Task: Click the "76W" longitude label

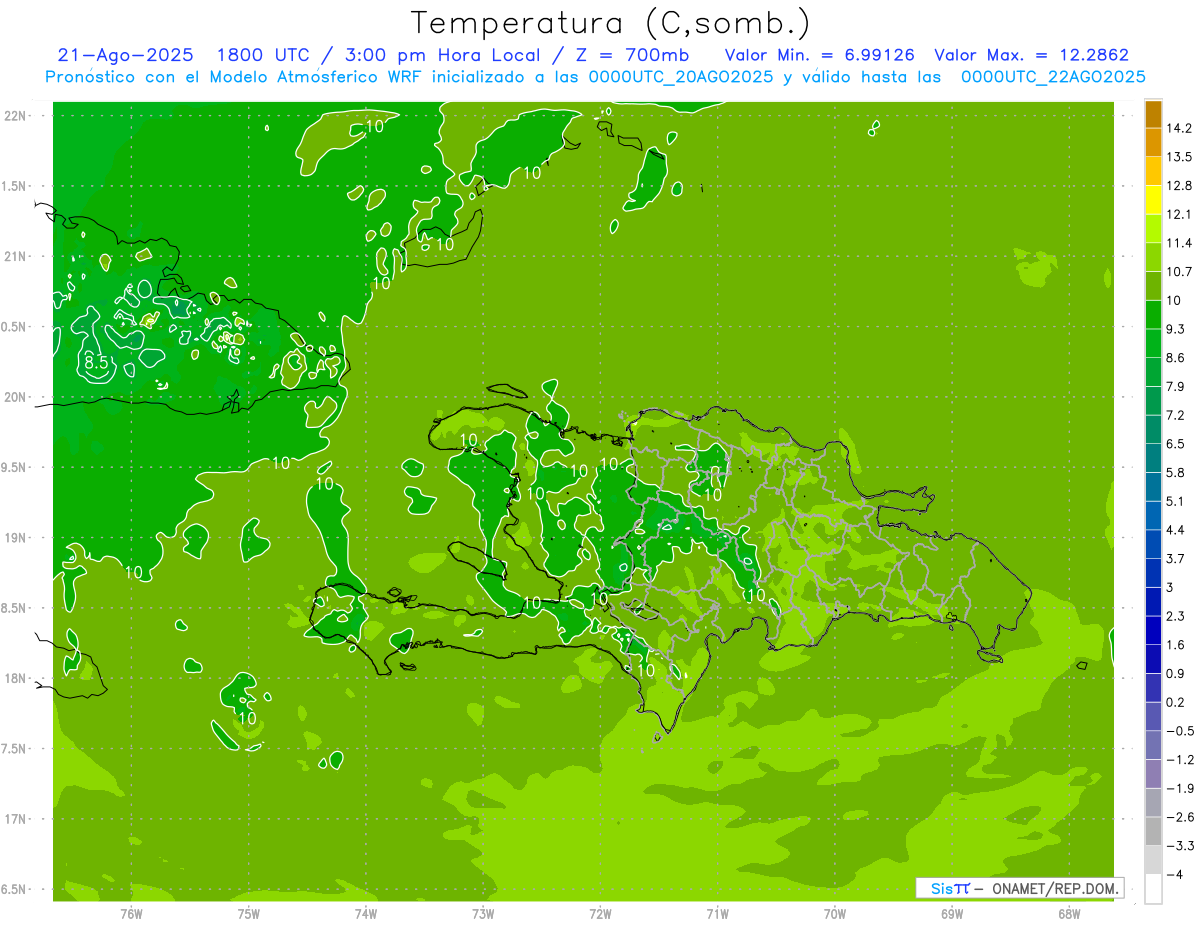Action: click(131, 915)
